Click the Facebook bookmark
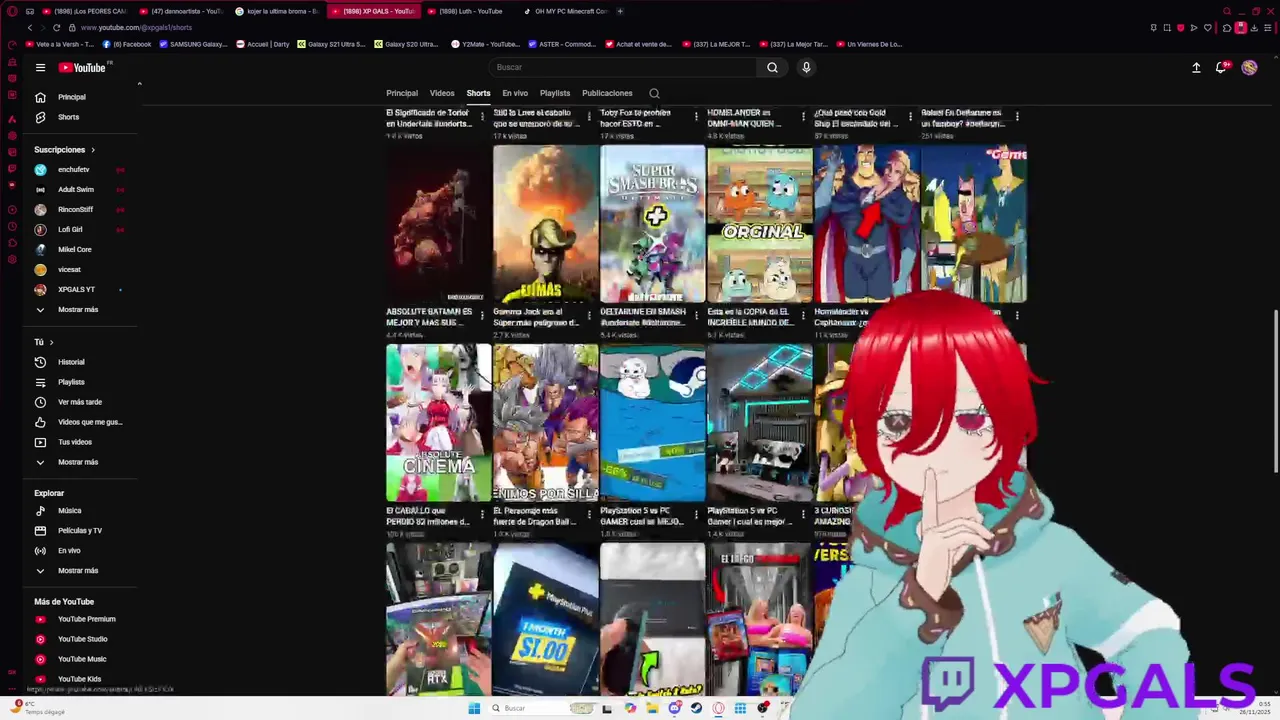Image resolution: width=1280 pixels, height=720 pixels. pos(127,44)
